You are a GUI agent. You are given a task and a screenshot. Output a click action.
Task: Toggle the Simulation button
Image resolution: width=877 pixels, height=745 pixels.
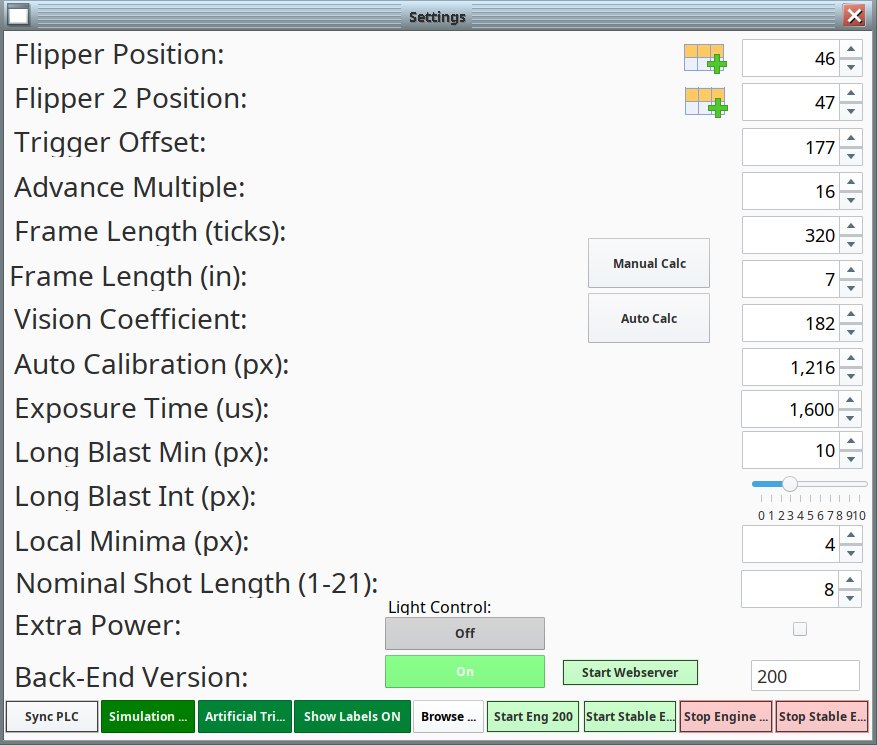pos(148,716)
